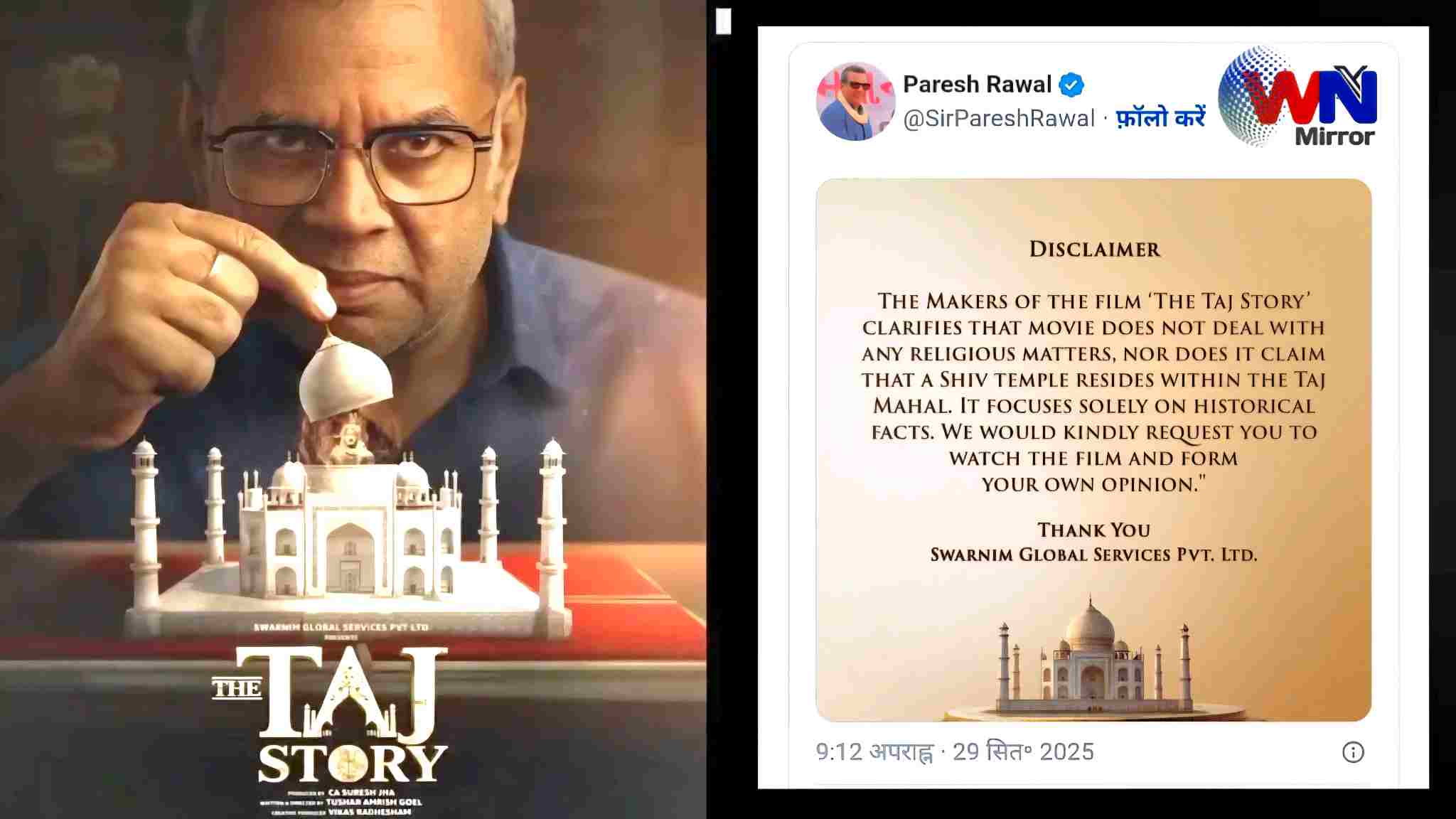Image resolution: width=1456 pixels, height=819 pixels.
Task: Click the small white rectangle on black divider
Action: [723, 21]
